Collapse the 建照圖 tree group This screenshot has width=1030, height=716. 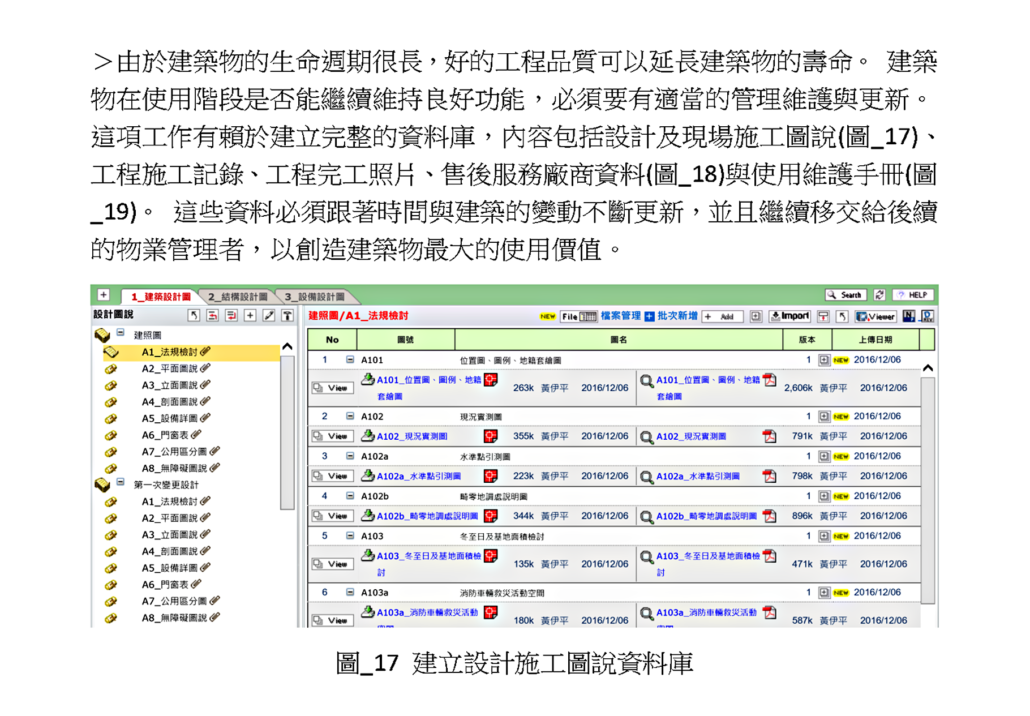pos(120,333)
